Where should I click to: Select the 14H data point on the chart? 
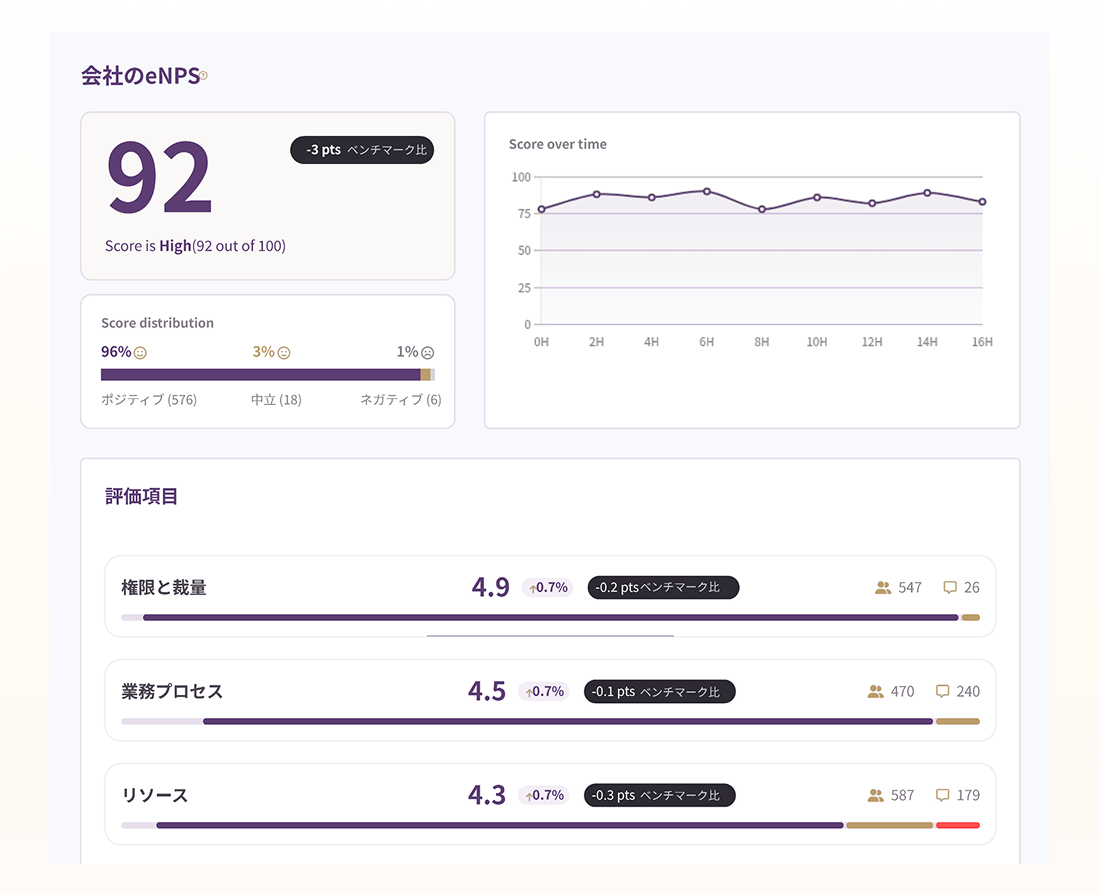coord(927,192)
